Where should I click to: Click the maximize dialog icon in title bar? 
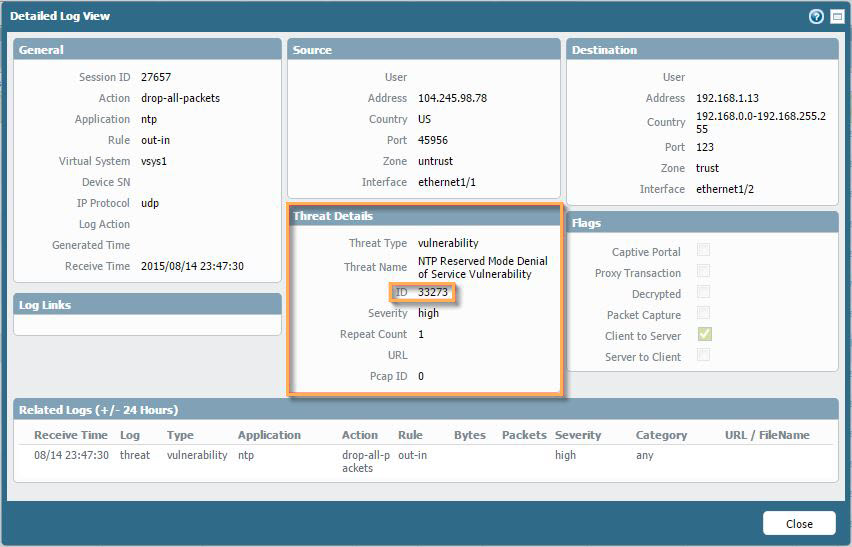836,17
